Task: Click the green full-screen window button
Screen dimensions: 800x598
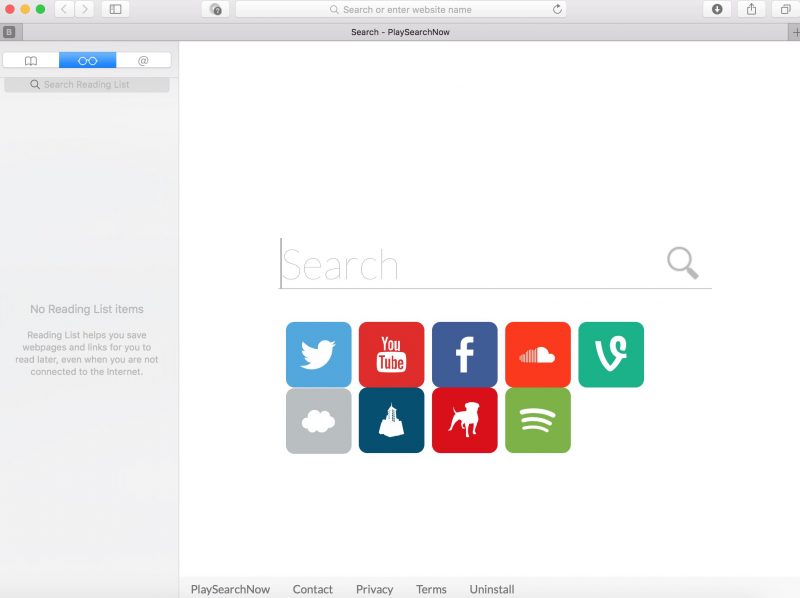Action: (40, 9)
